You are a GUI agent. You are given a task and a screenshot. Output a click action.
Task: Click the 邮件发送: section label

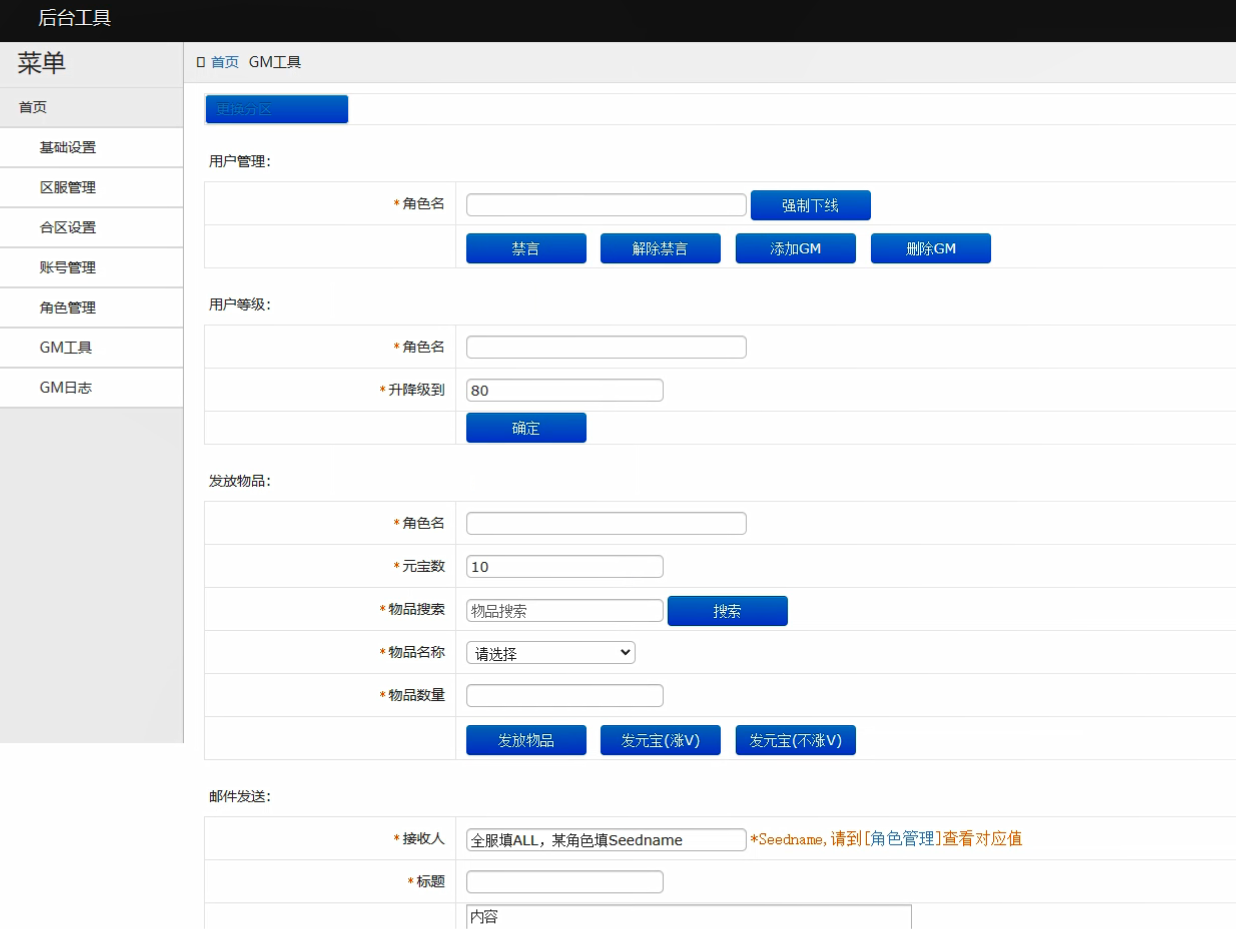coord(240,797)
